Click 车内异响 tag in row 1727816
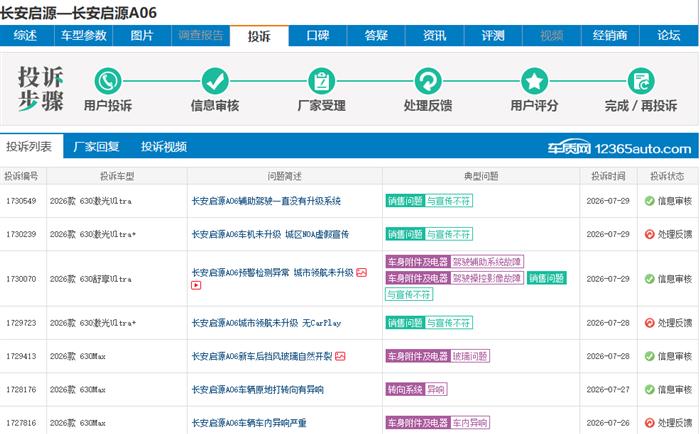The image size is (700, 434). (470, 422)
